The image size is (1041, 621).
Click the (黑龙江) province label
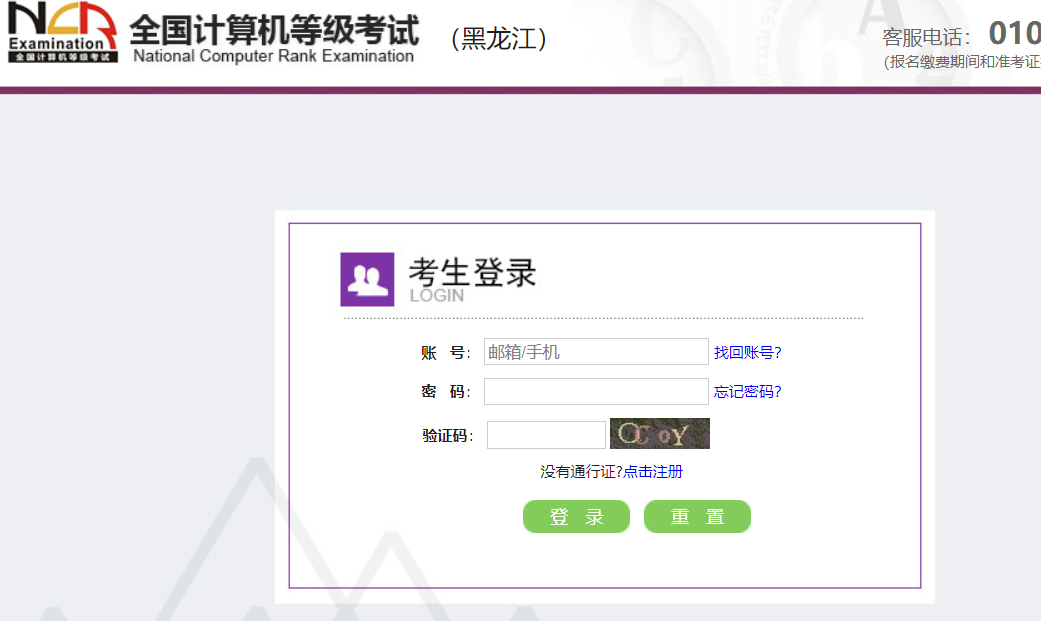[x=499, y=38]
